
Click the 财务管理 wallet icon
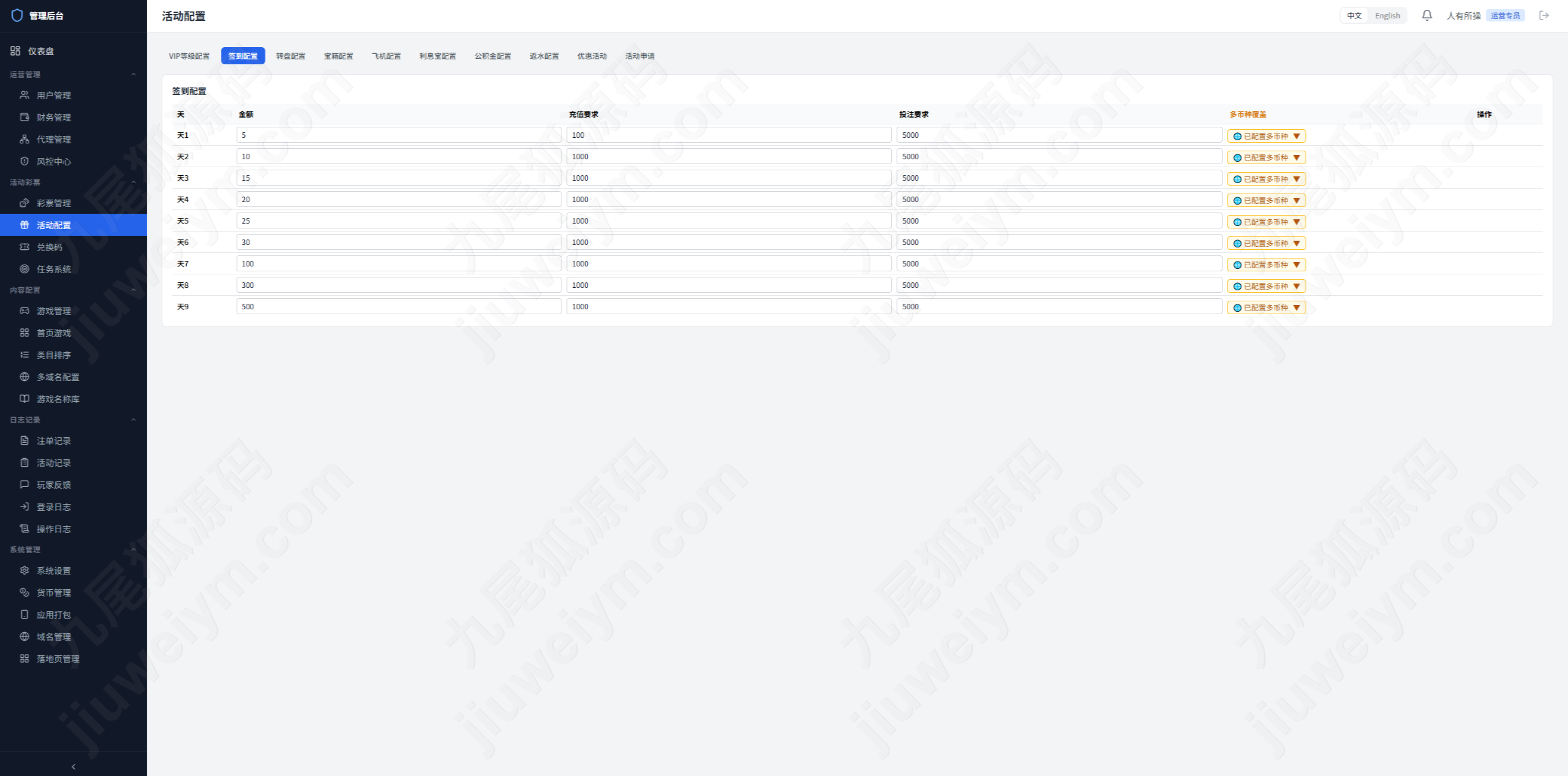pyautogui.click(x=24, y=117)
